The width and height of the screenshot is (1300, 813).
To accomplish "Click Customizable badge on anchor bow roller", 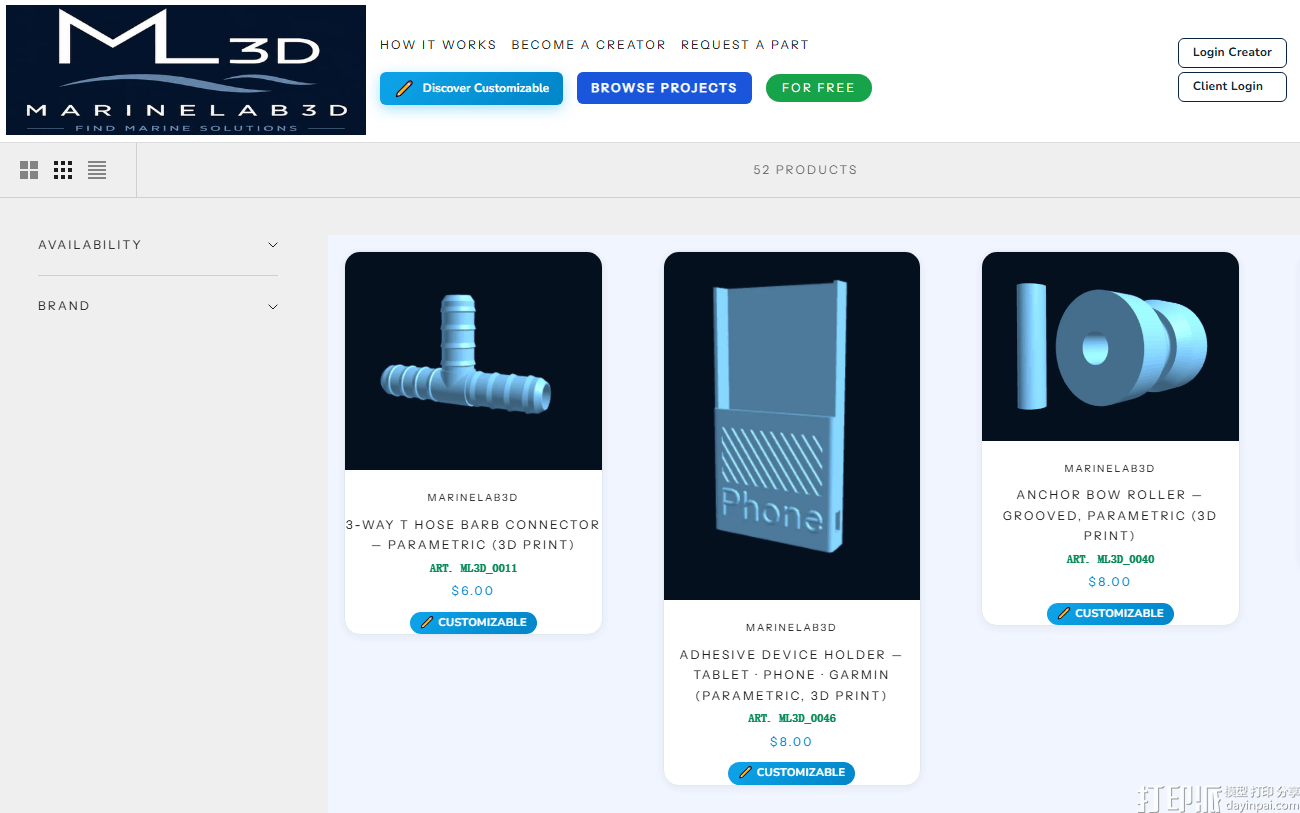I will [1110, 613].
